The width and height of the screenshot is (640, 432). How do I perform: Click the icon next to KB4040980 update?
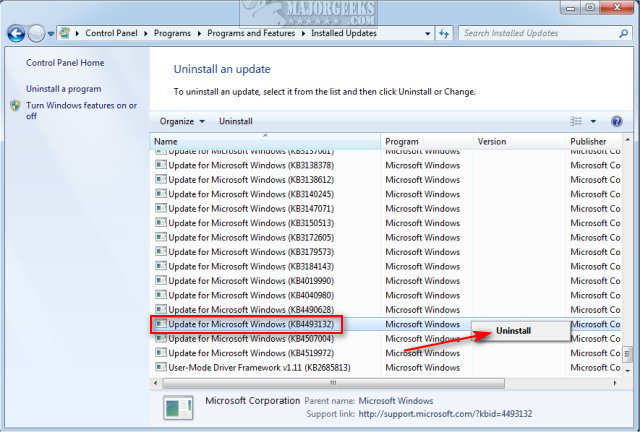161,294
